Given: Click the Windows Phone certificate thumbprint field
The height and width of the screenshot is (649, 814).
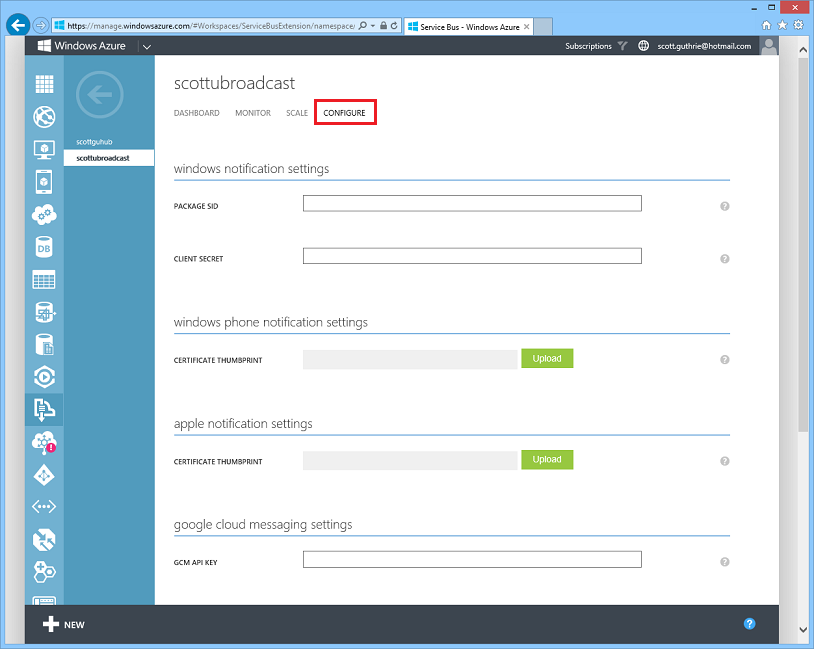Looking at the screenshot, I should pos(410,359).
